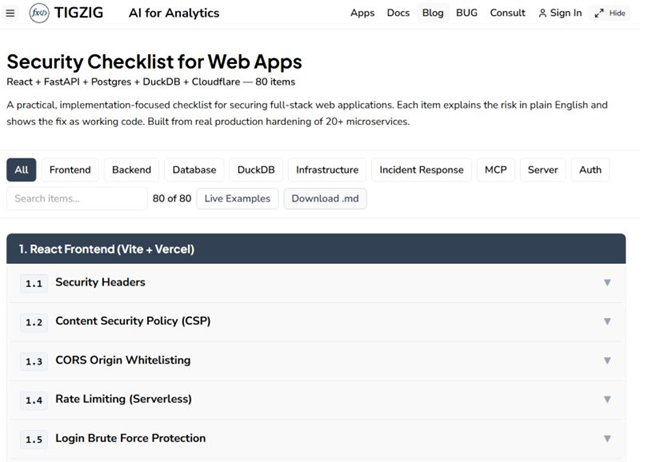
Task: Click the Hide expand-arrows icon
Action: (599, 13)
